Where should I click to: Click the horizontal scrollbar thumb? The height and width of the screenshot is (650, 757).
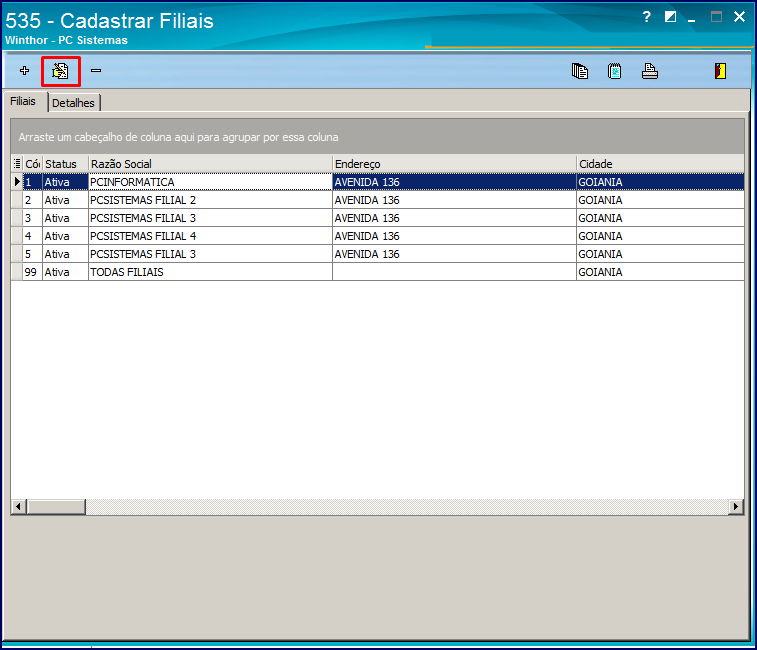tap(56, 507)
